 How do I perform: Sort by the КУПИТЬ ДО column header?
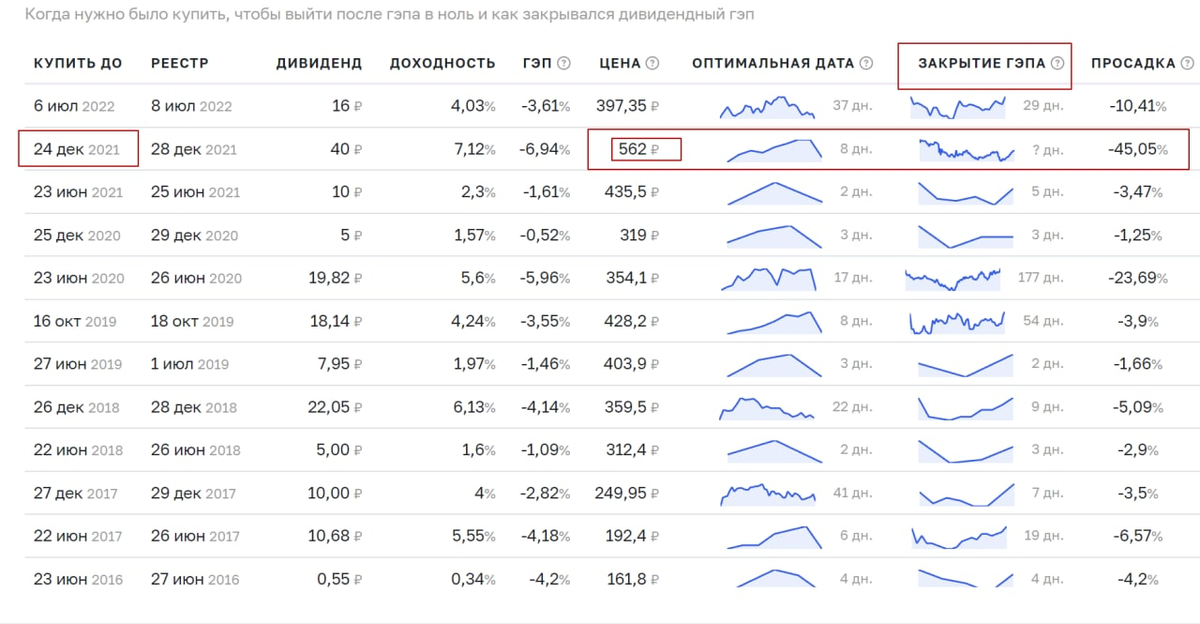point(78,63)
